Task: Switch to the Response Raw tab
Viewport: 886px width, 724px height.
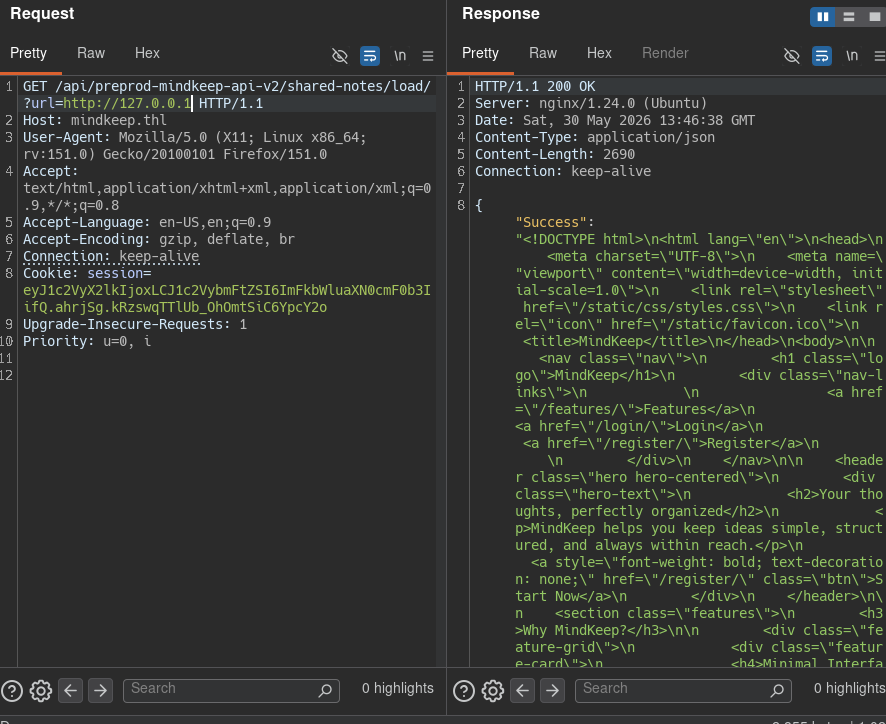Action: [543, 53]
